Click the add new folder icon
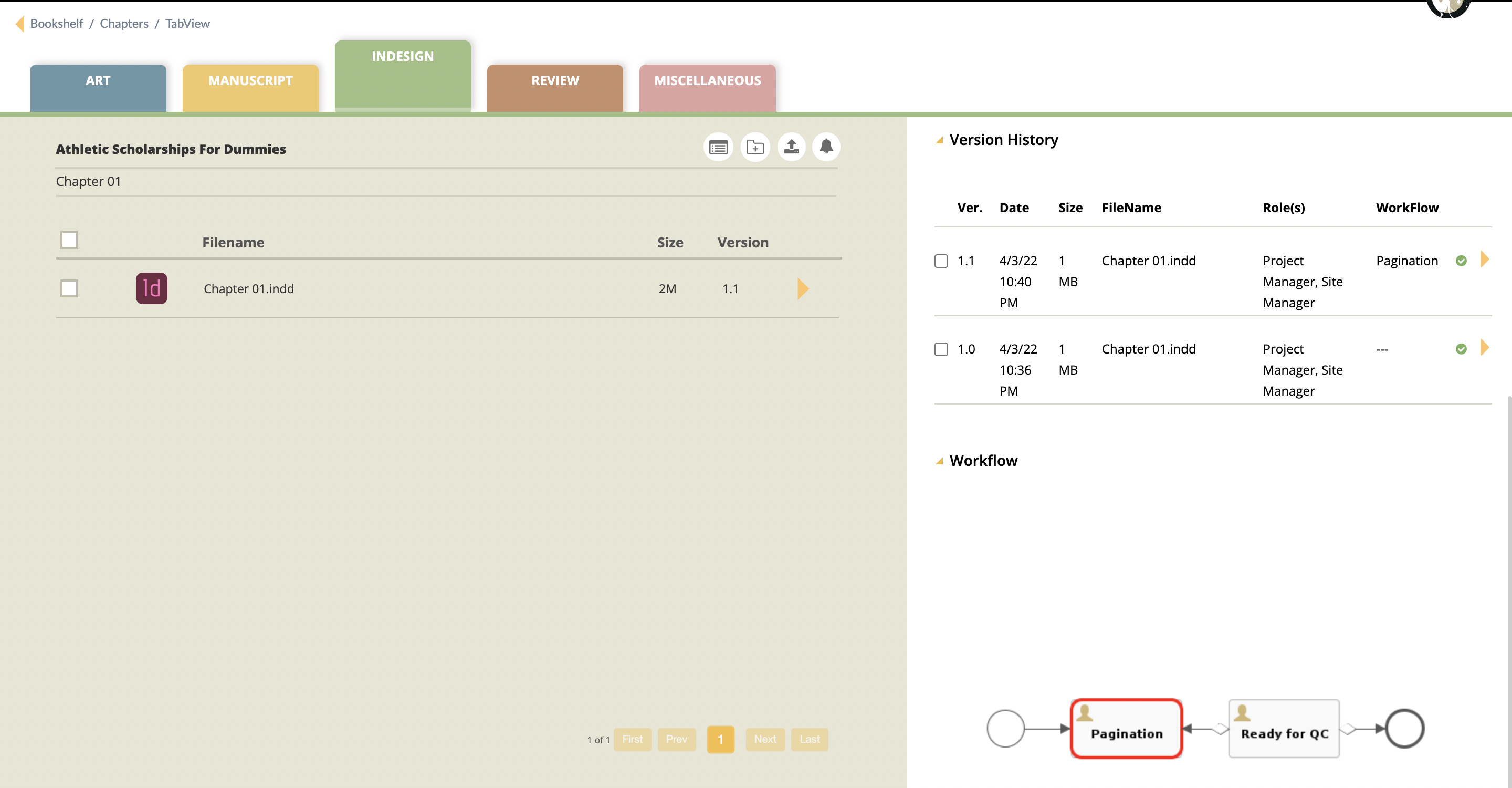Screen dimensions: 1512x788 755,147
